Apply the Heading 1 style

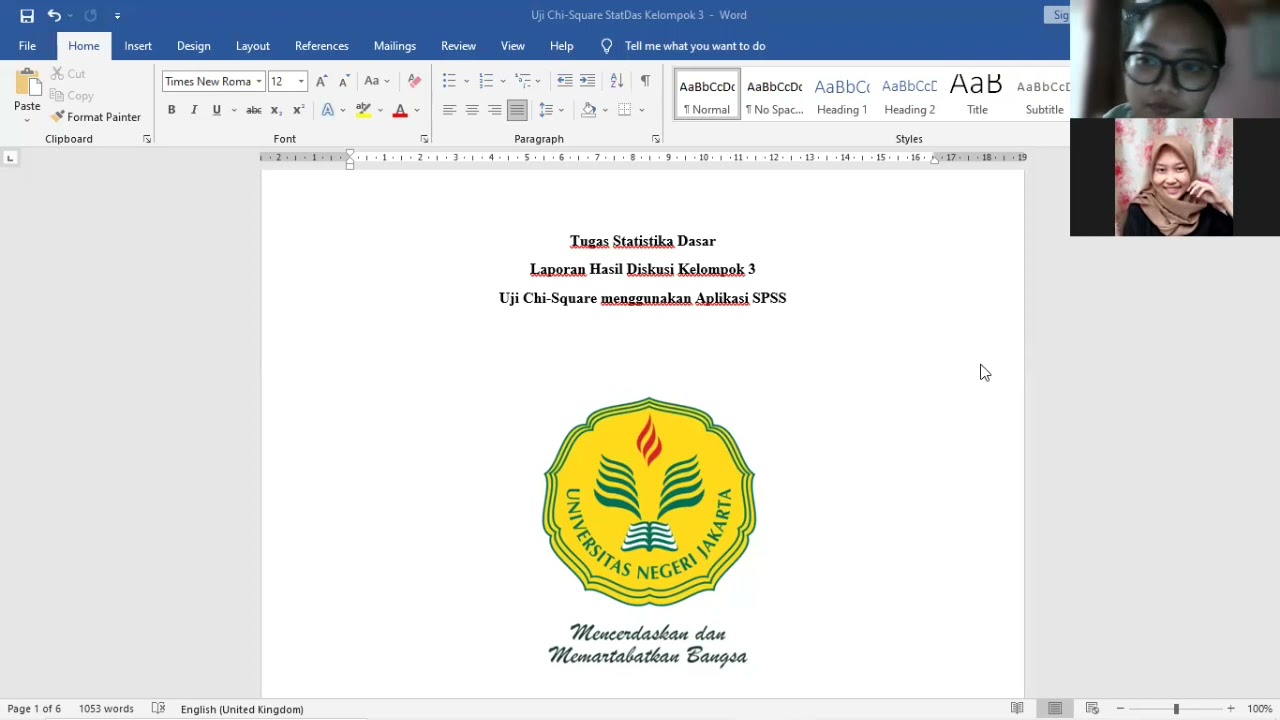point(842,94)
